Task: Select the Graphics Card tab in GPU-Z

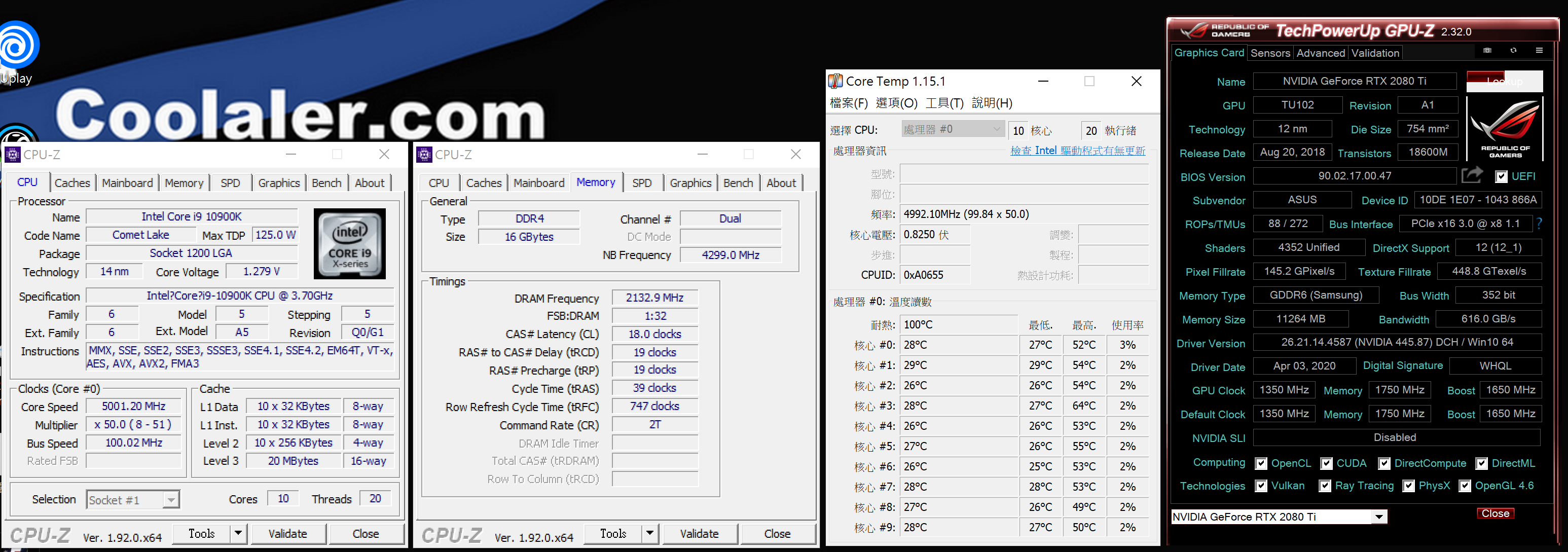Action: point(1209,52)
